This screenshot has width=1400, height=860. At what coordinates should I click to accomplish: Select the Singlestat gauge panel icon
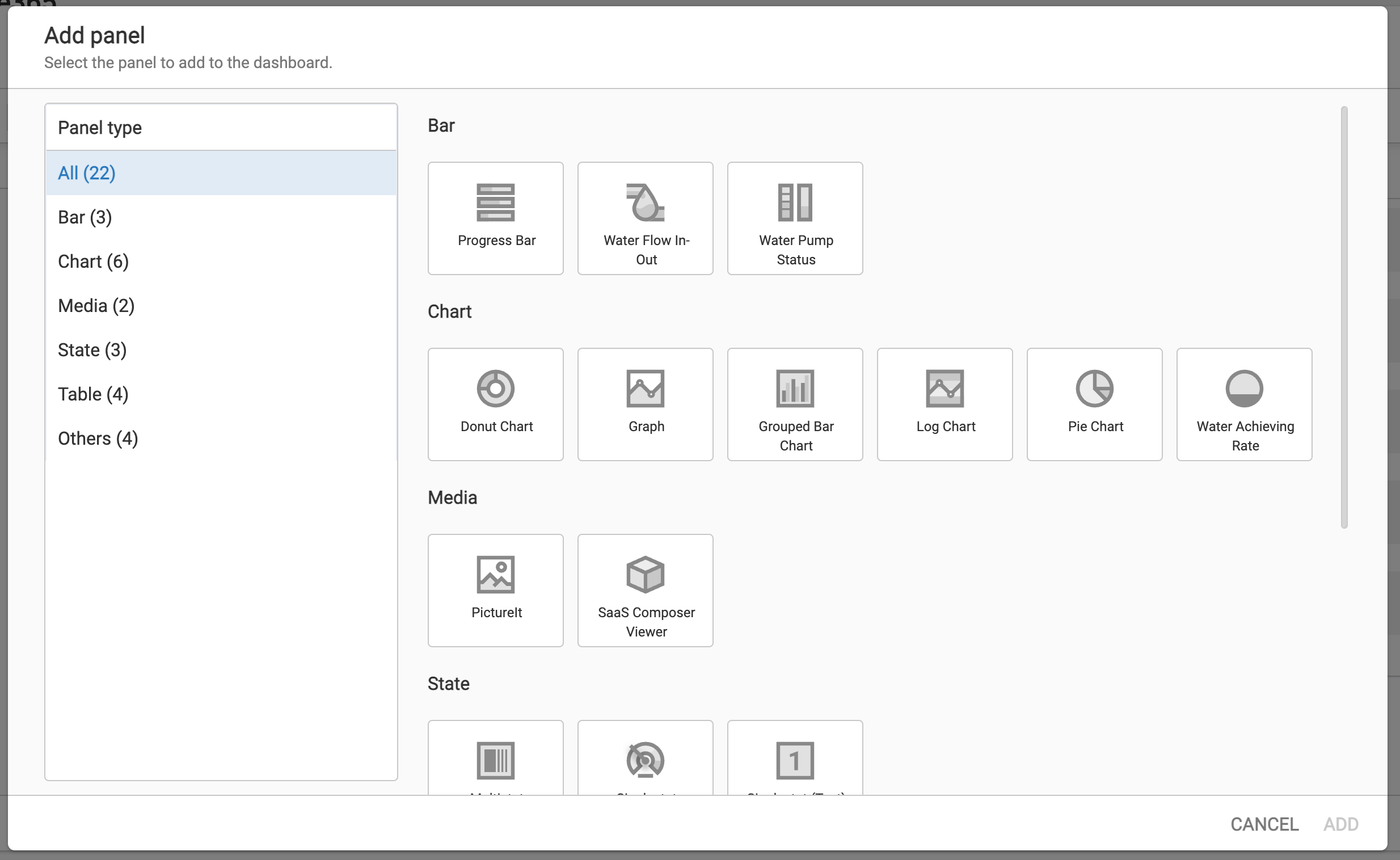click(x=645, y=762)
